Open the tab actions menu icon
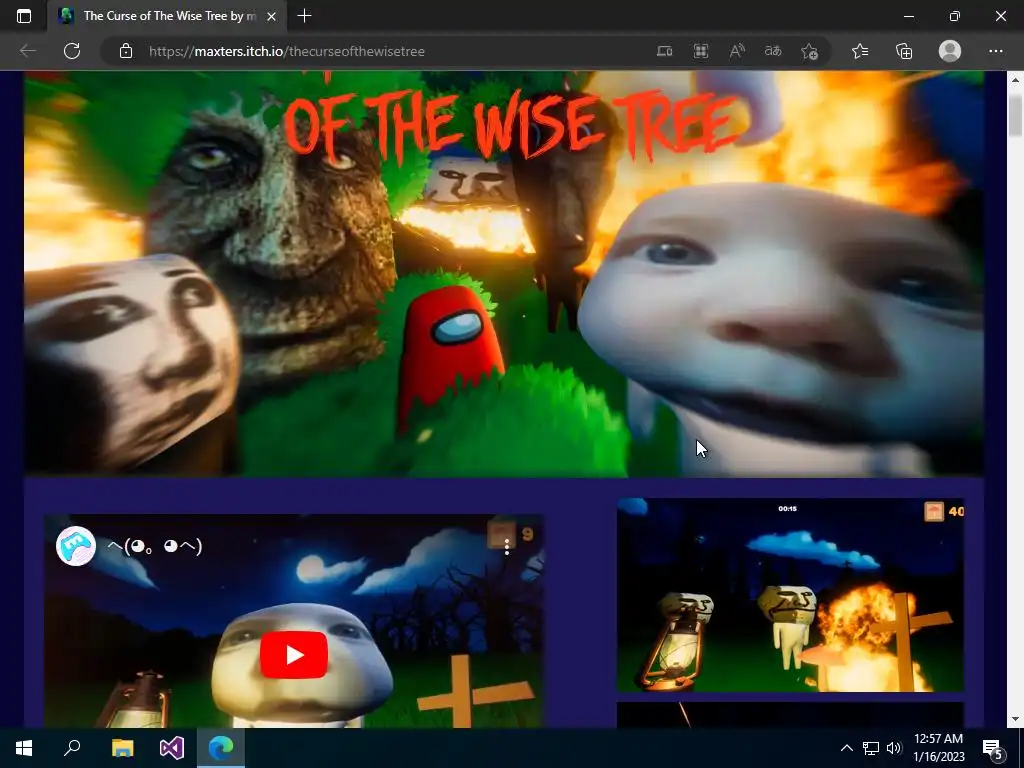1024x768 pixels. click(24, 16)
